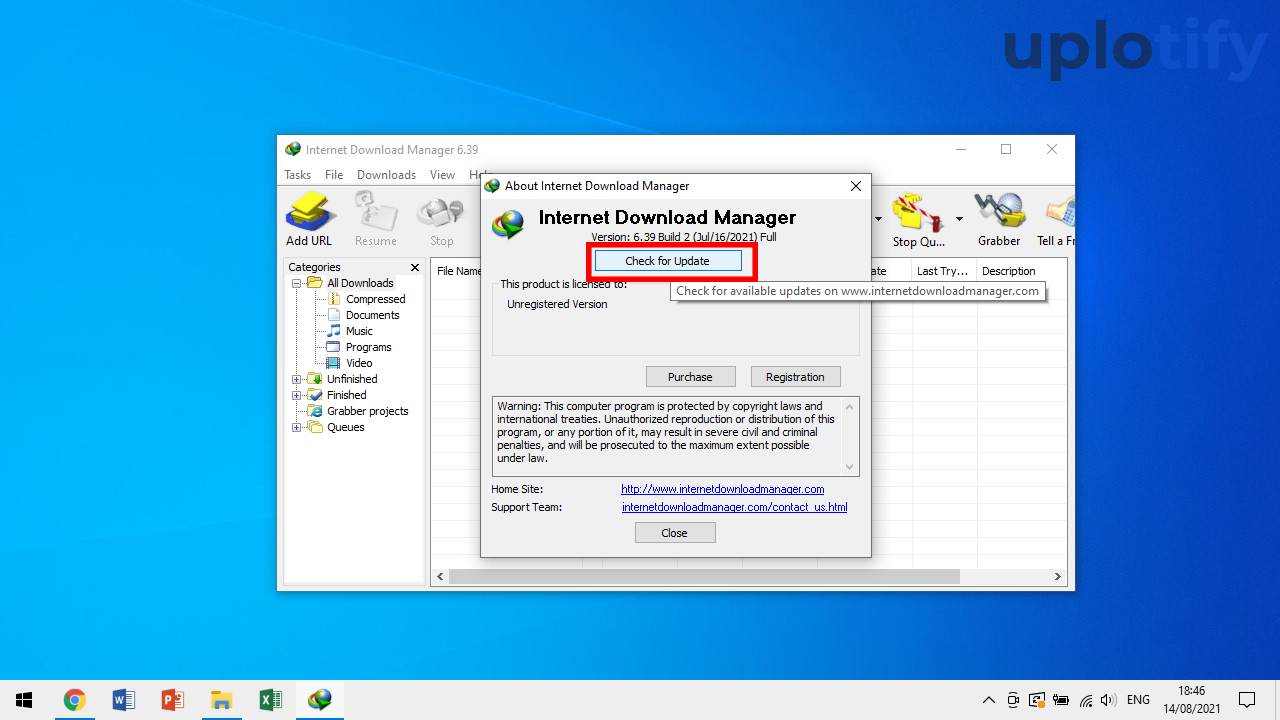
Task: Expand the Unfinished tree node
Action: click(297, 379)
